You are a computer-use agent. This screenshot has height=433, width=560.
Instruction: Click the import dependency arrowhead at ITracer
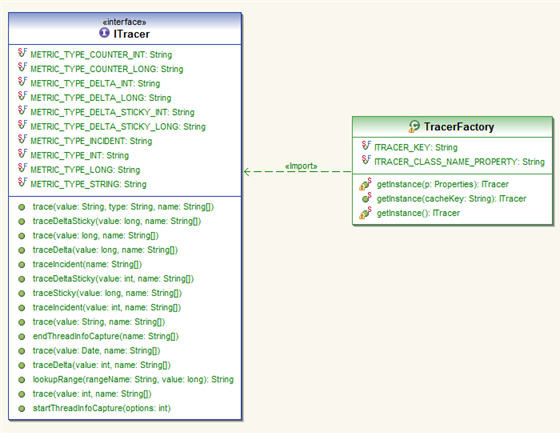pos(247,172)
